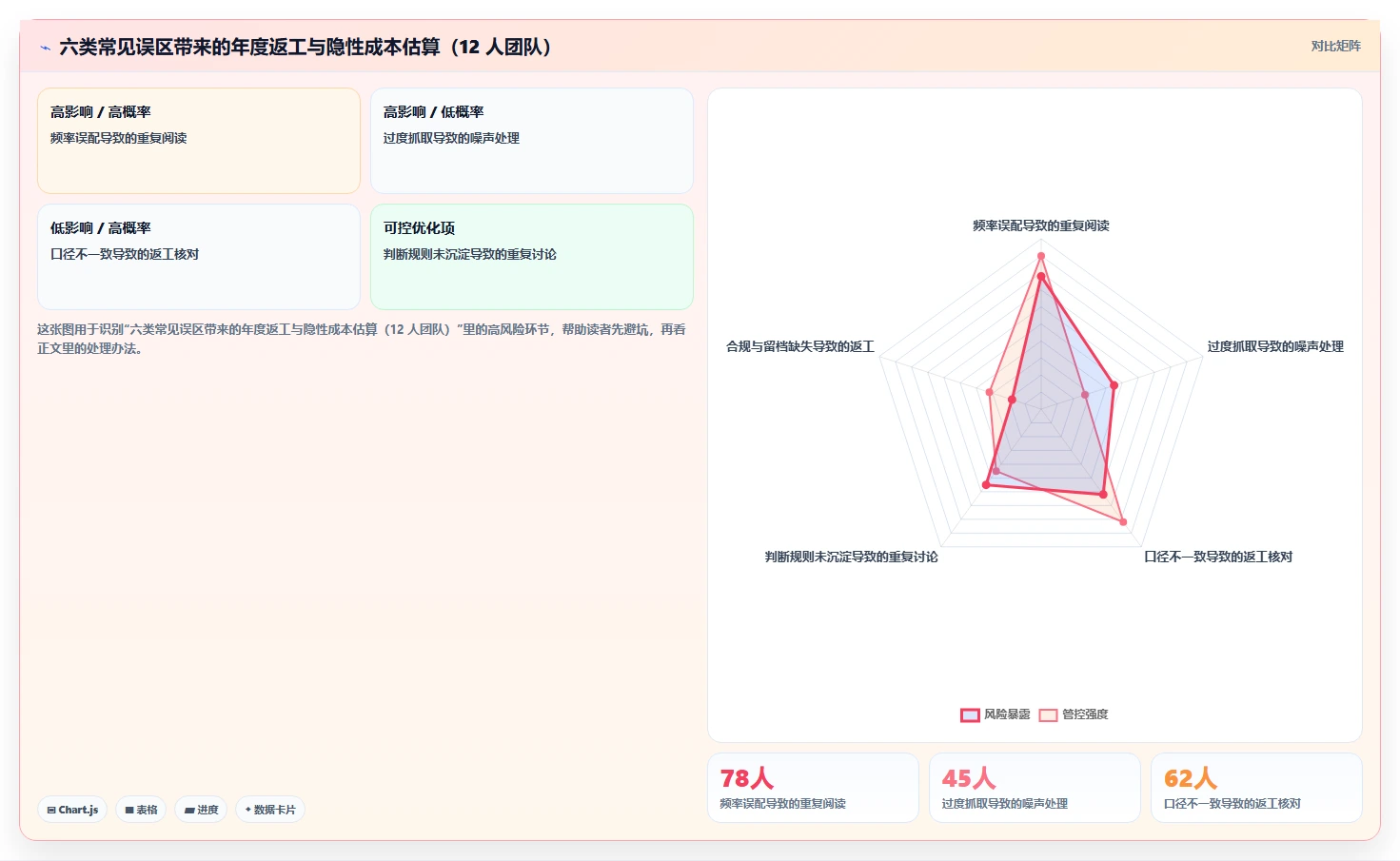1400x861 pixels.
Task: Click radar axis label 过度抓取导致的噪声处理
Action: click(1275, 346)
